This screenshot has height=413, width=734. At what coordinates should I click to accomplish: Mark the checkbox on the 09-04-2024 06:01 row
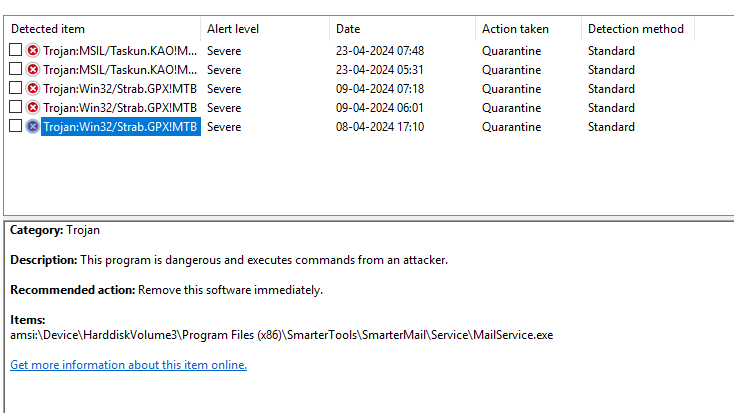[15, 108]
